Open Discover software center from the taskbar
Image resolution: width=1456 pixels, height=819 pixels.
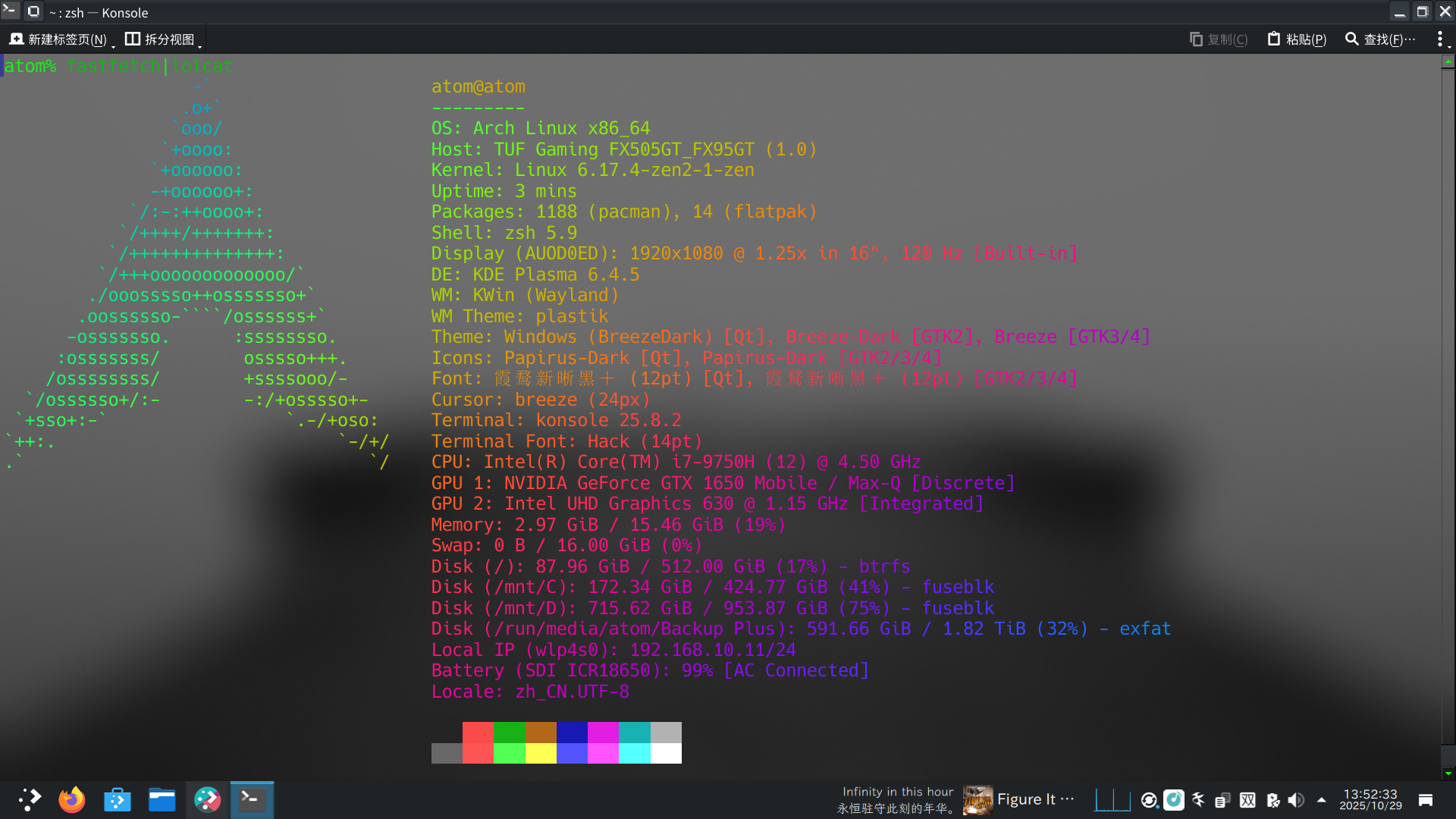click(118, 799)
